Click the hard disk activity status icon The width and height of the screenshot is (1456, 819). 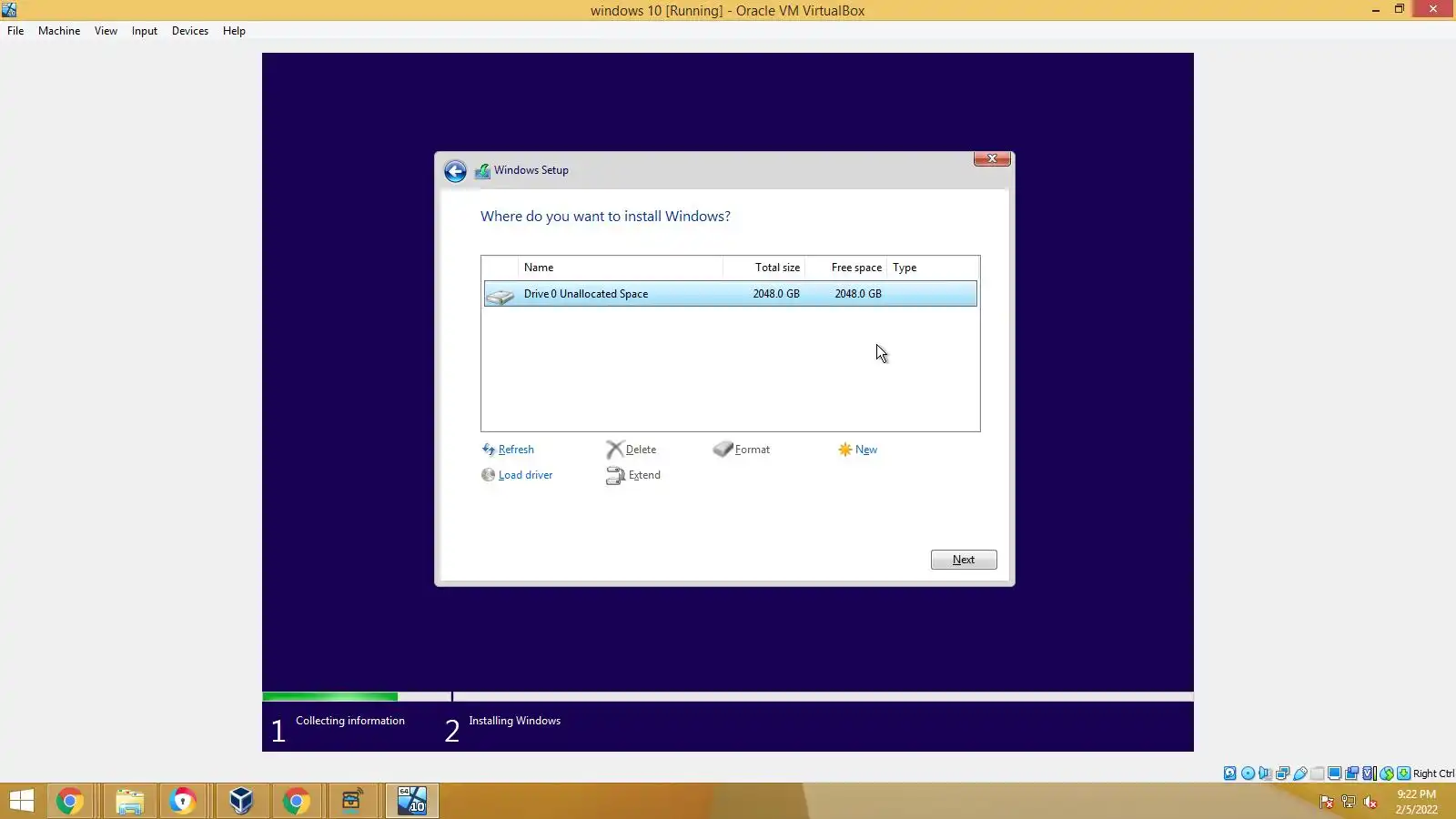(x=1230, y=773)
